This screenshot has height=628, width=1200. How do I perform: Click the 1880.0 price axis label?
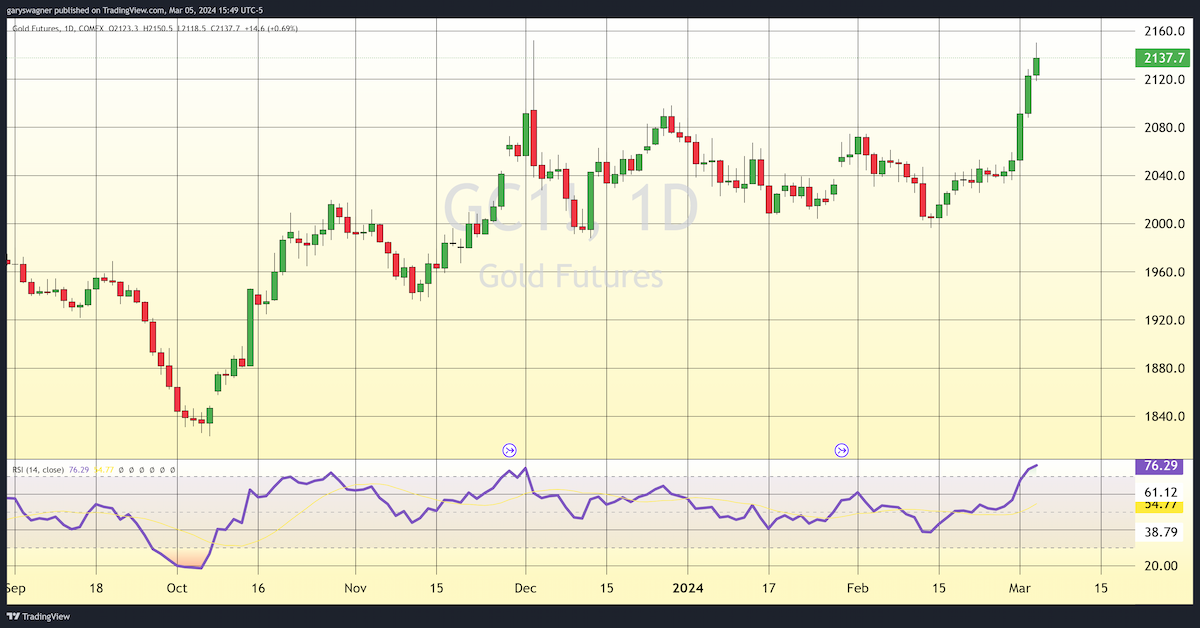[x=1165, y=369]
